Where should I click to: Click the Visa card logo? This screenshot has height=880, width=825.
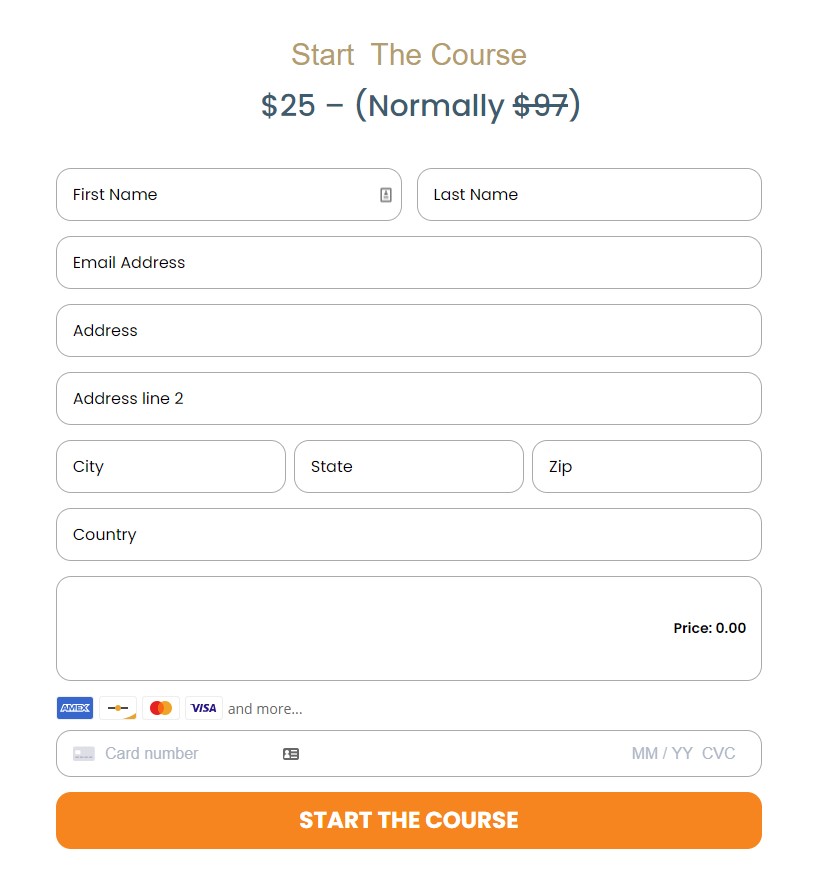pyautogui.click(x=204, y=708)
